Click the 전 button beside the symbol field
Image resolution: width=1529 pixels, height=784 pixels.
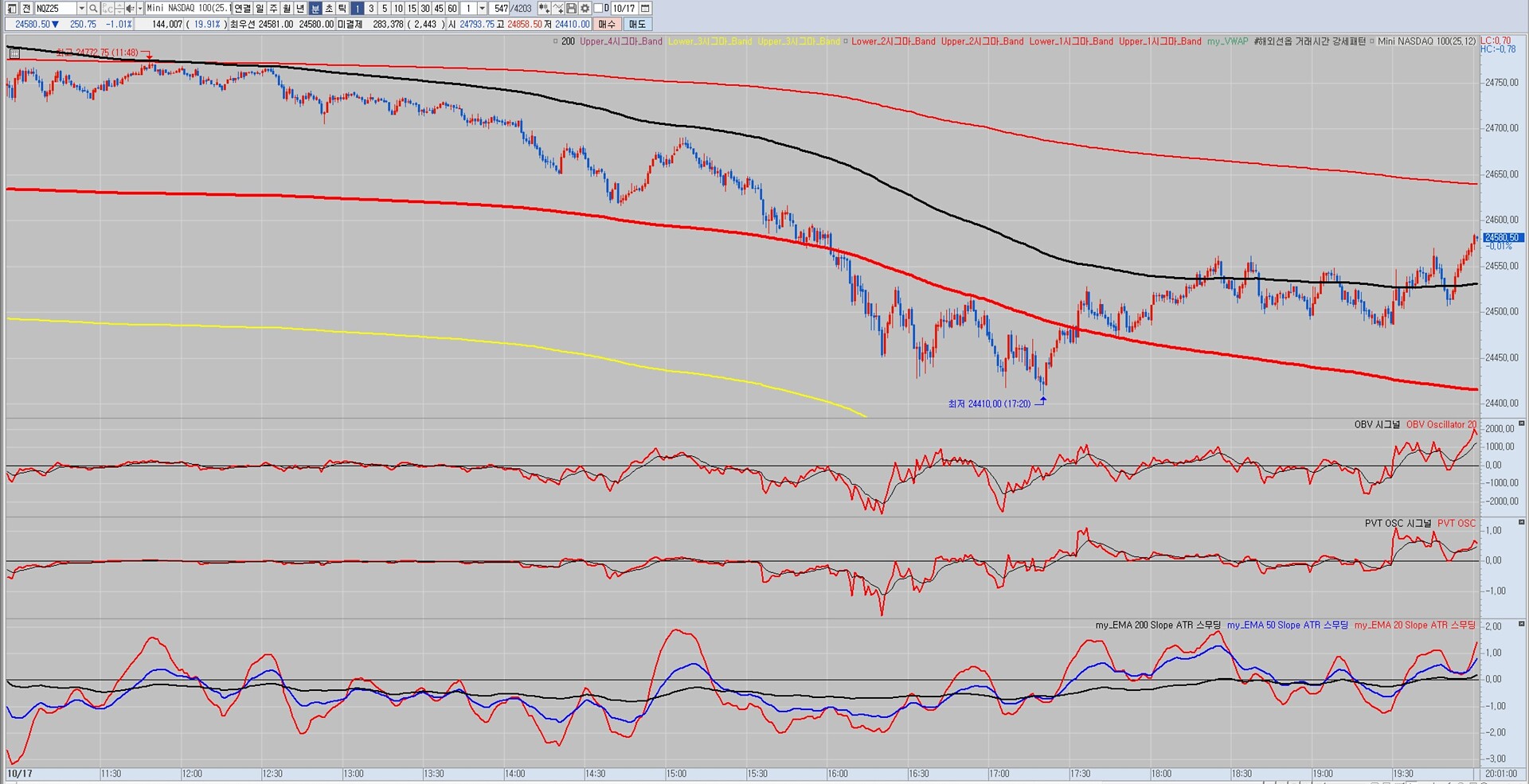26,8
